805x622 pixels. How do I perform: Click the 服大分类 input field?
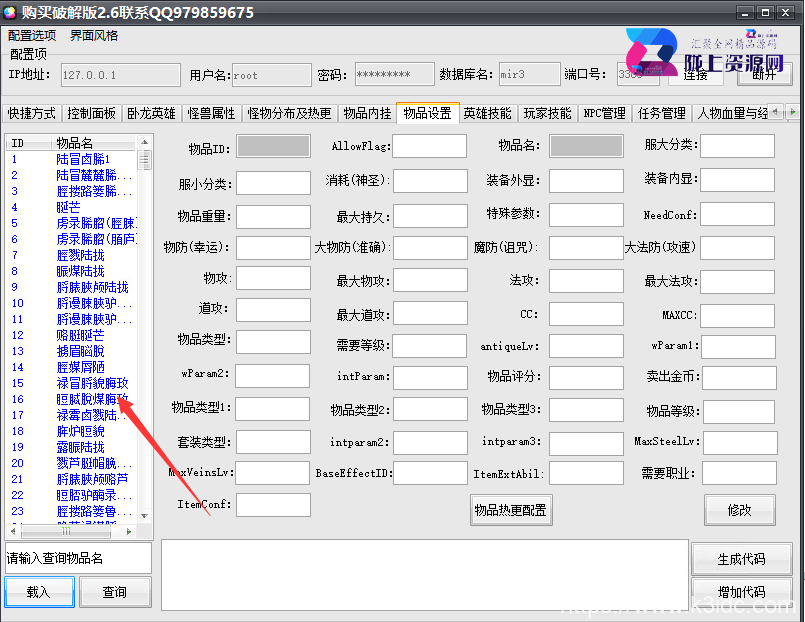tap(737, 146)
